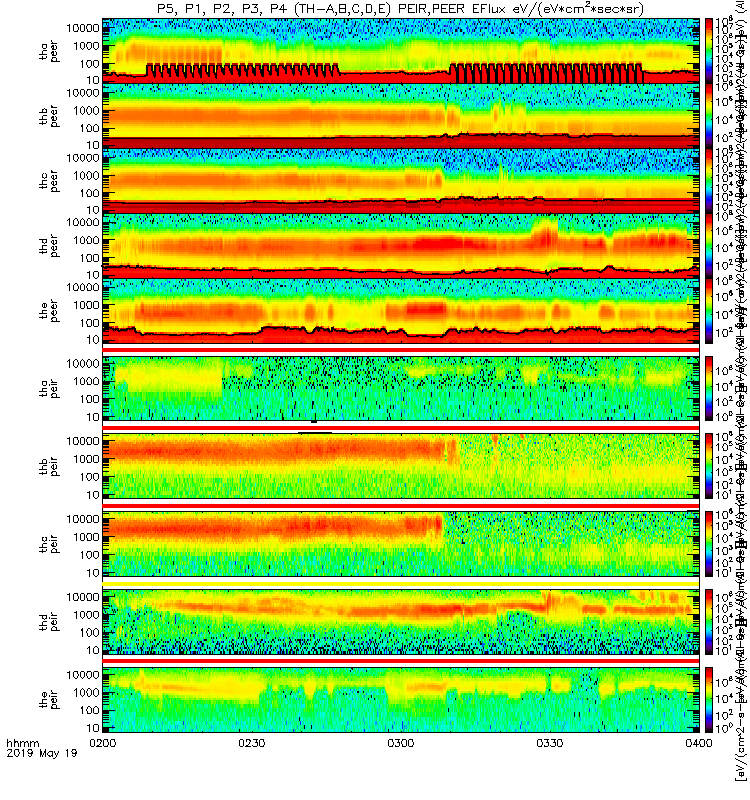Click the color bar beside thb peir panel
Viewport: 750px width, 800px height.
pyautogui.click(x=709, y=466)
